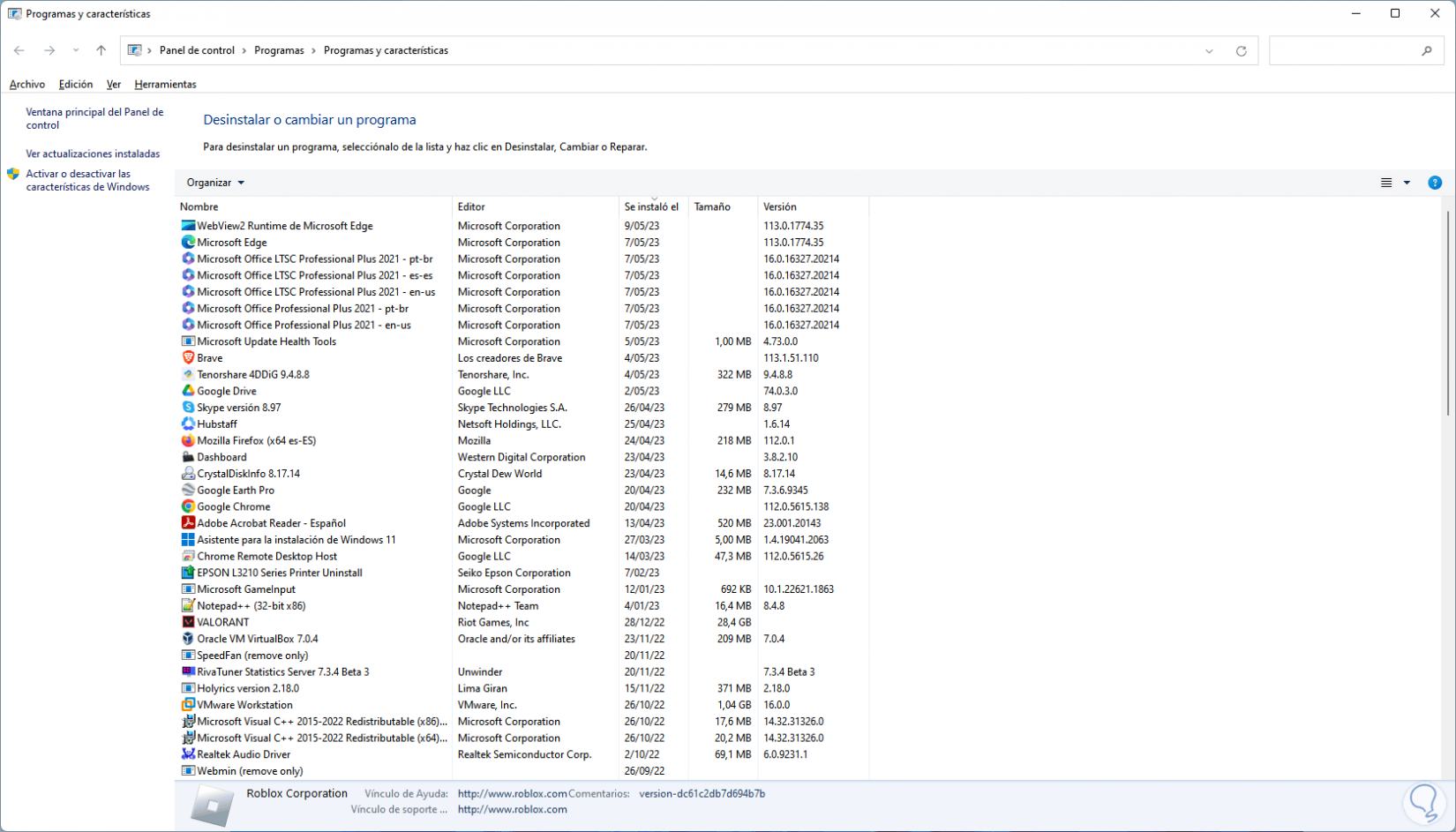Click the Microsoft Edge program icon
The width and height of the screenshot is (1456, 832).
[188, 243]
